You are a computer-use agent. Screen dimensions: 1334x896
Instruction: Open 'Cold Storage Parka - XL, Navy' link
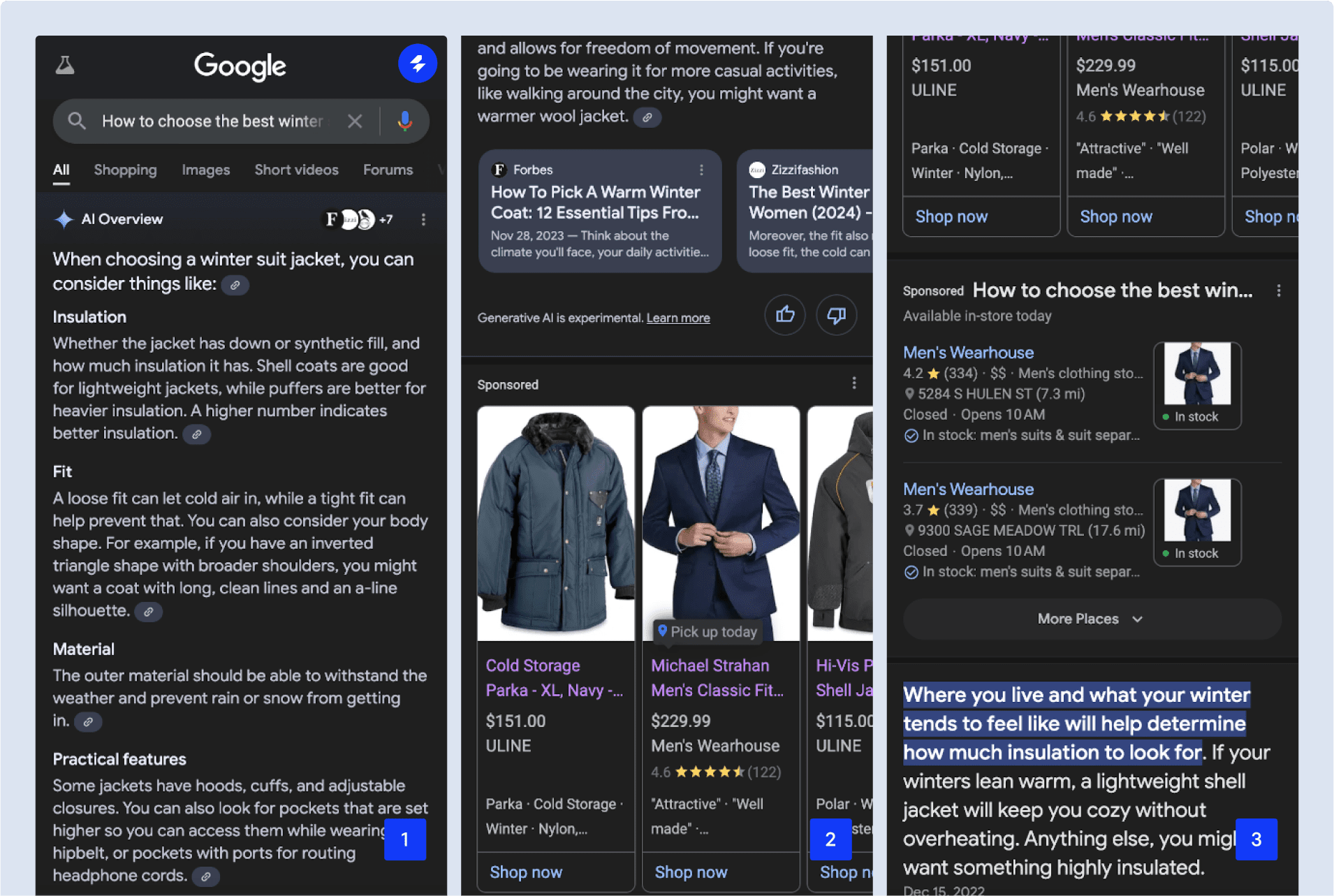click(554, 678)
